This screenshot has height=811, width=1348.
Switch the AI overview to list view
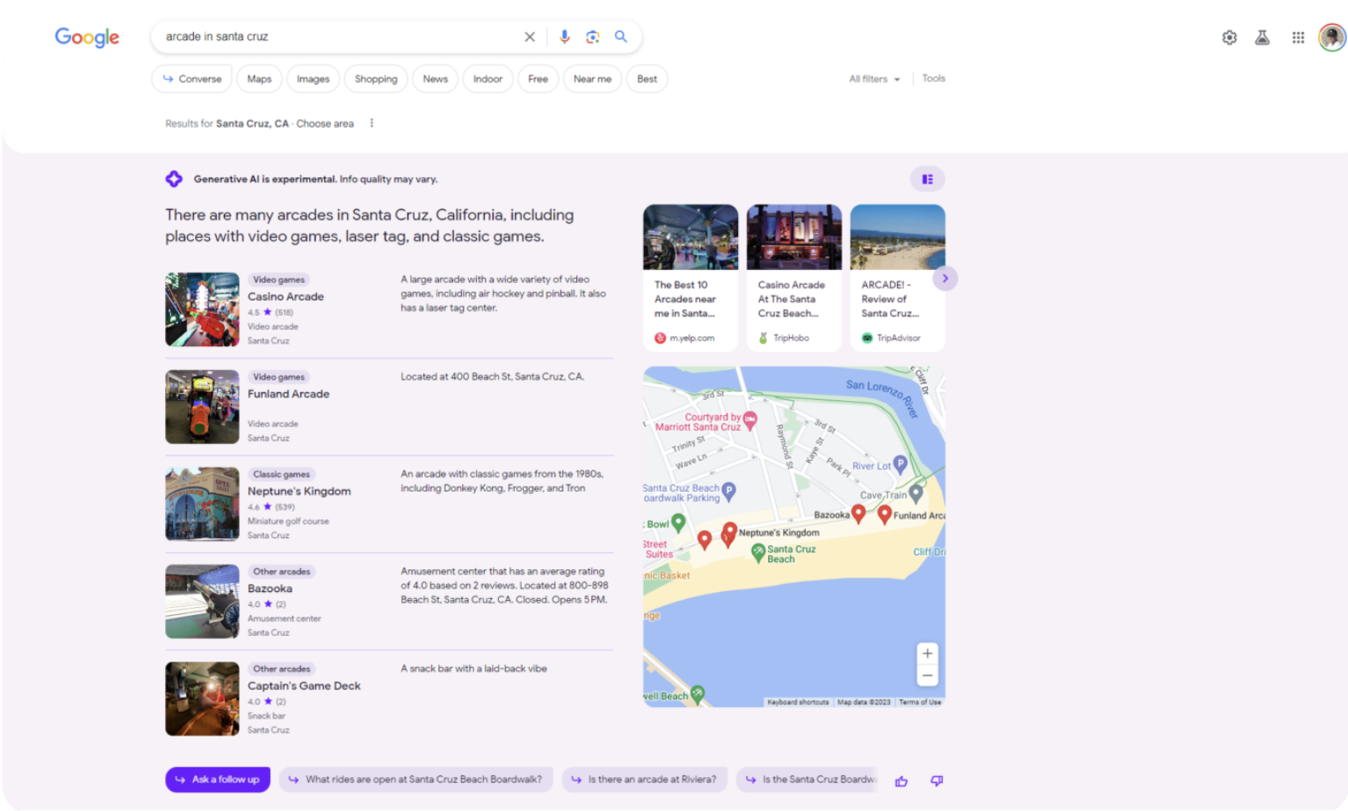point(926,178)
